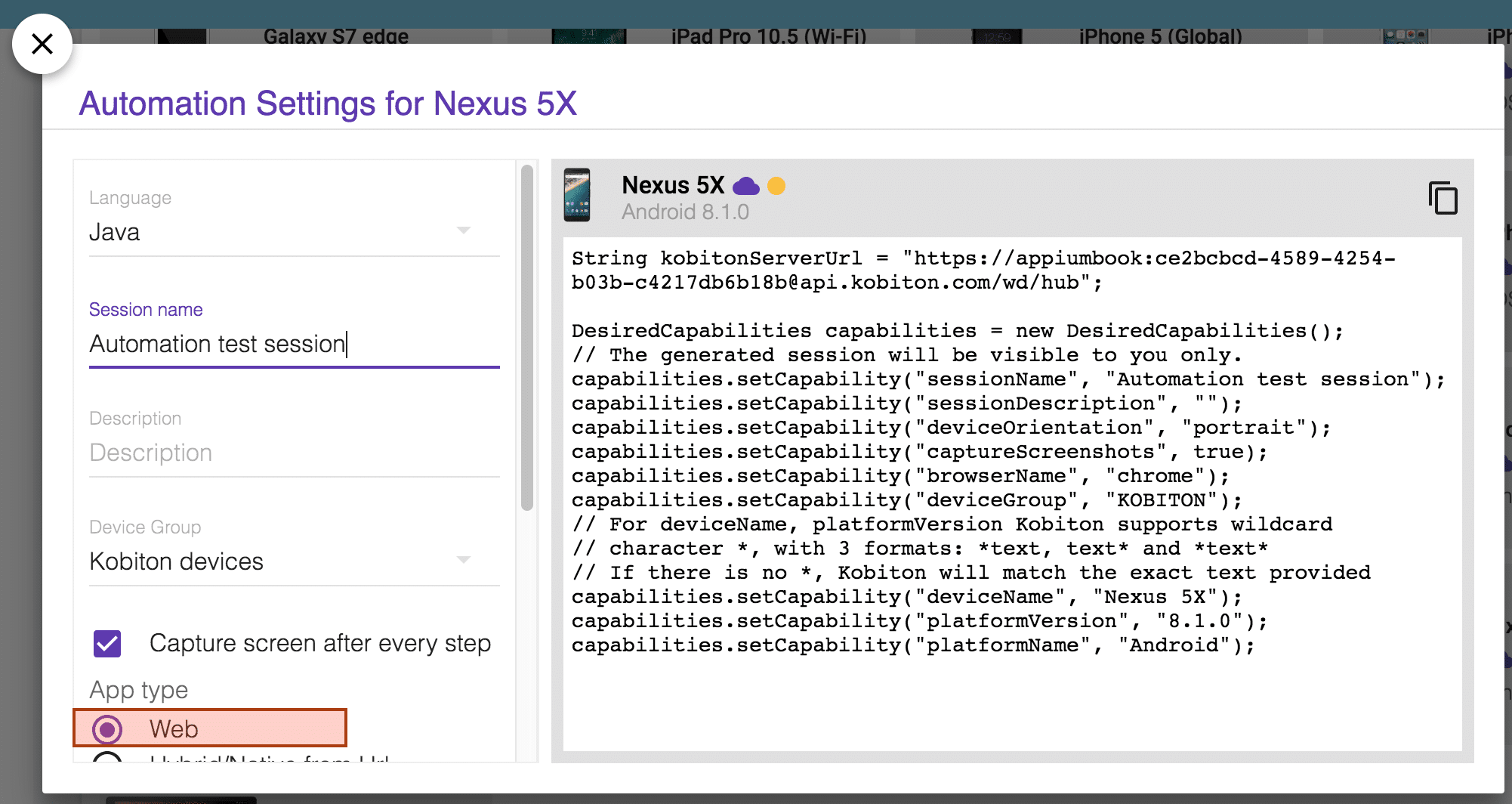Close the Automation Settings dialog
This screenshot has width=1512, height=804.
click(x=42, y=44)
